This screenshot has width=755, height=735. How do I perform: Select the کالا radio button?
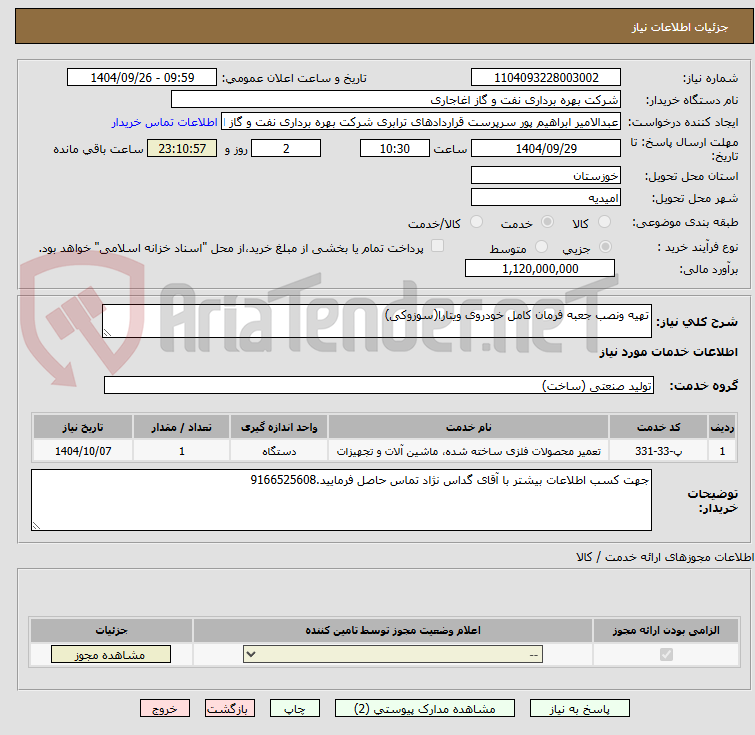point(604,222)
